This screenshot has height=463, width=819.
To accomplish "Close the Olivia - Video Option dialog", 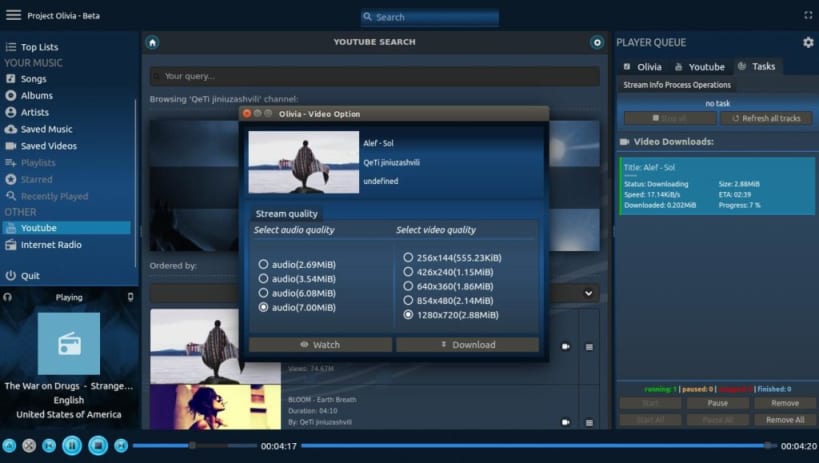I will tap(247, 113).
